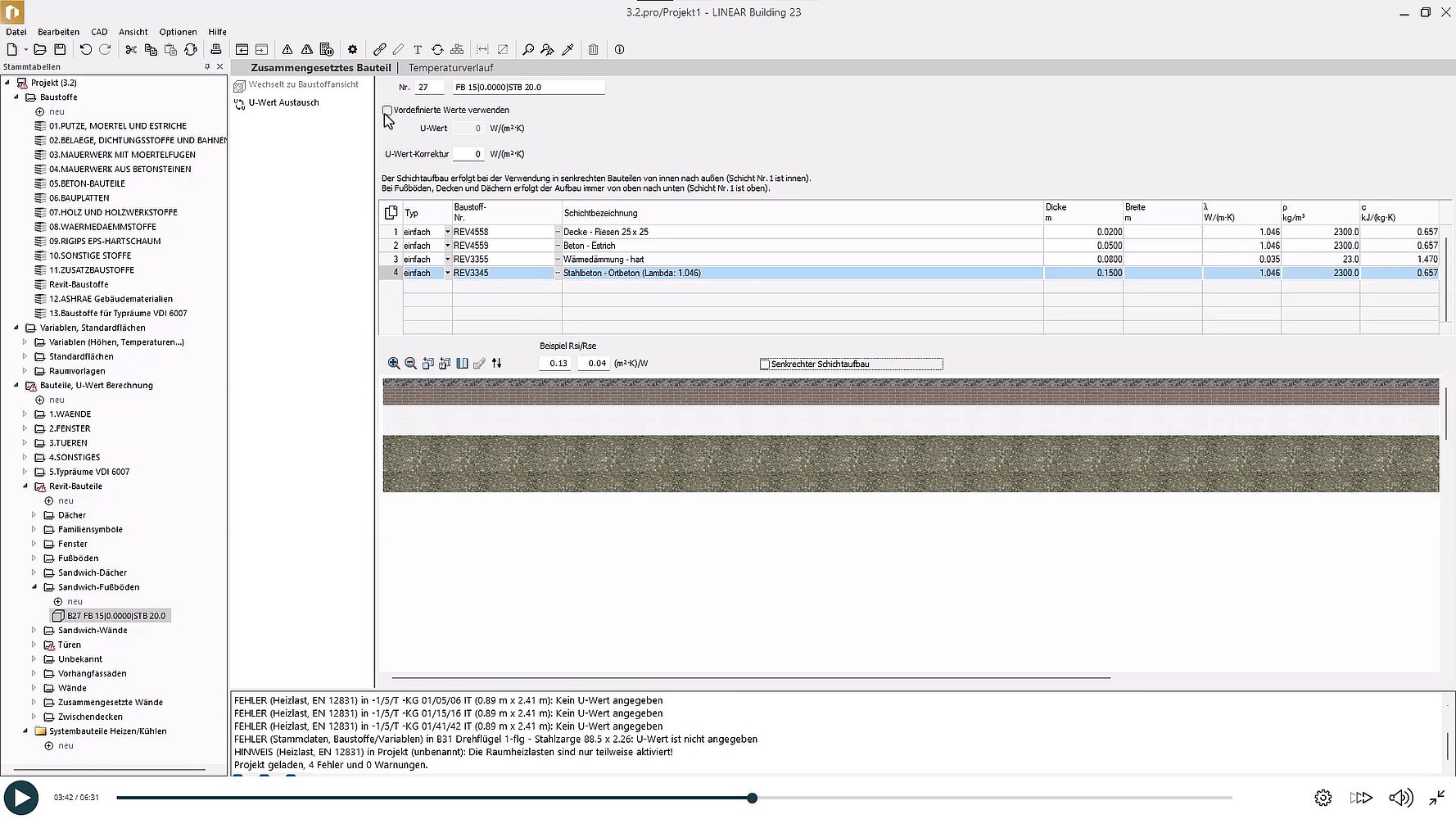Open Typ dropdown for row 4 einfach

coord(448,273)
